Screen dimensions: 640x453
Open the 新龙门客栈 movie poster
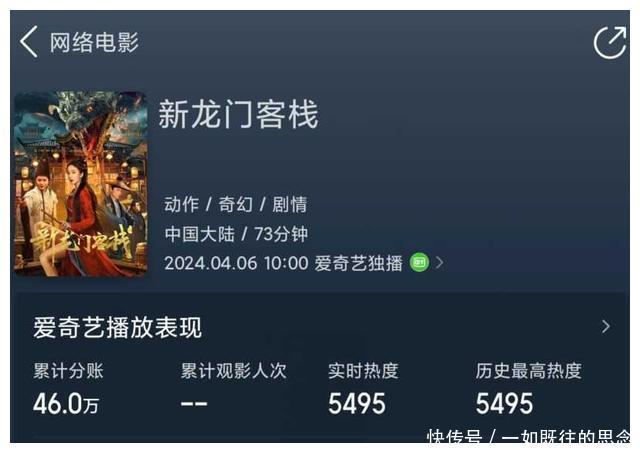point(80,184)
